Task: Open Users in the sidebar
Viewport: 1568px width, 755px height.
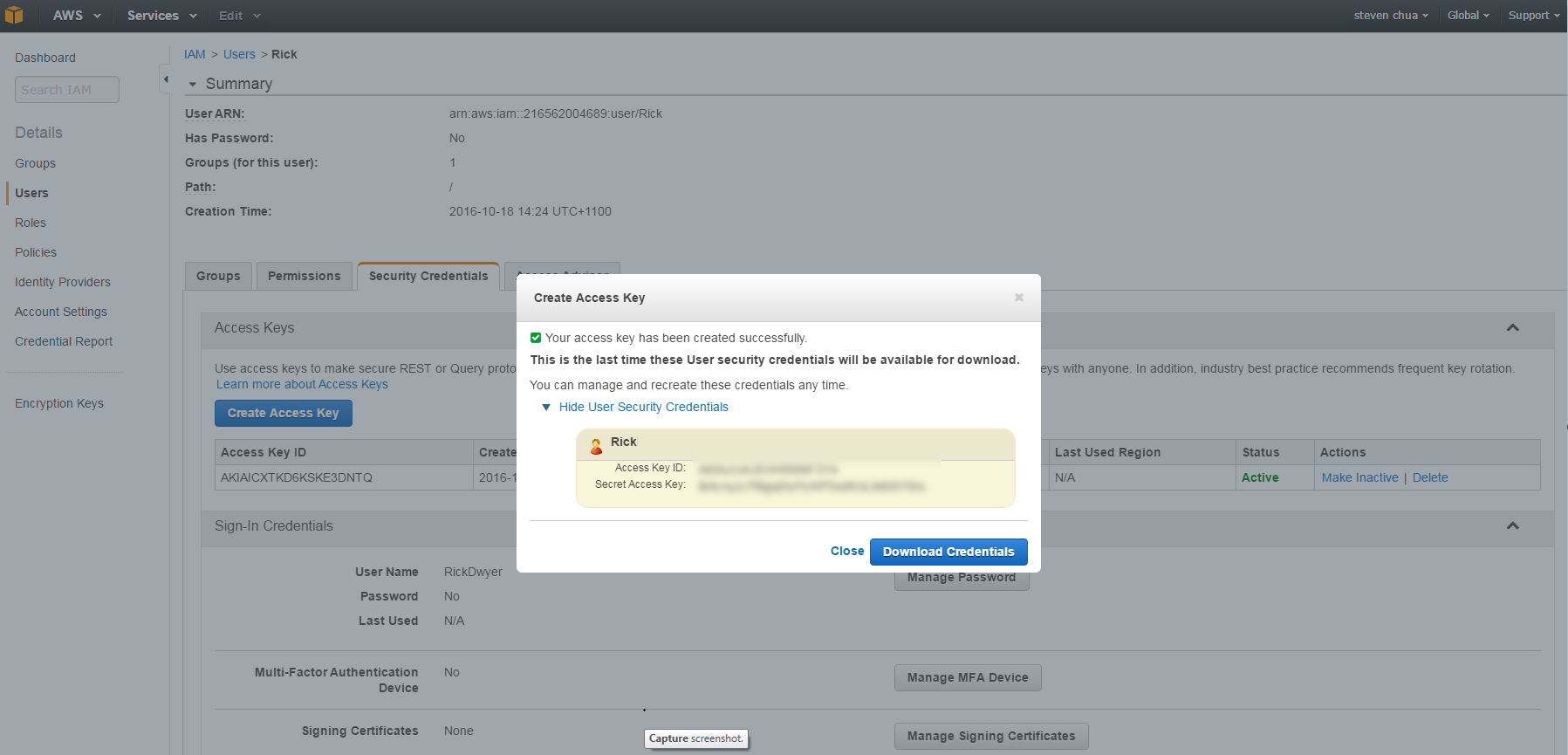Action: (x=31, y=193)
